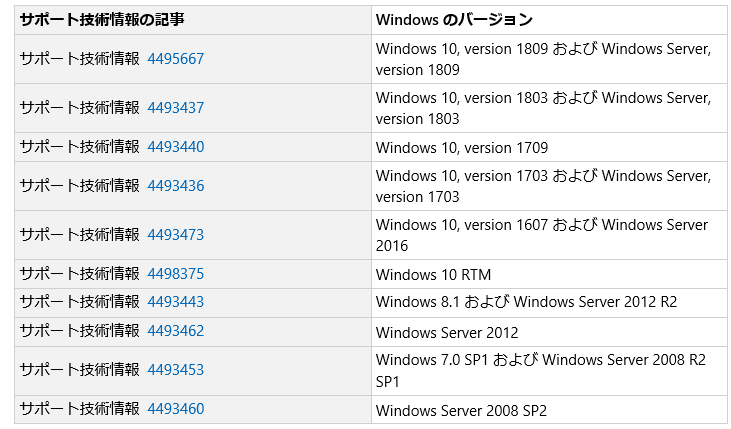Select the cell reading only 'Windows Server 2012'

point(549,332)
